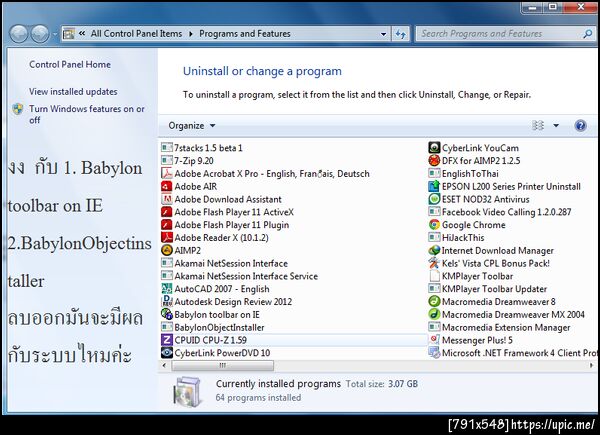Click the Forward navigation button
This screenshot has height=435, width=600.
coord(40,34)
